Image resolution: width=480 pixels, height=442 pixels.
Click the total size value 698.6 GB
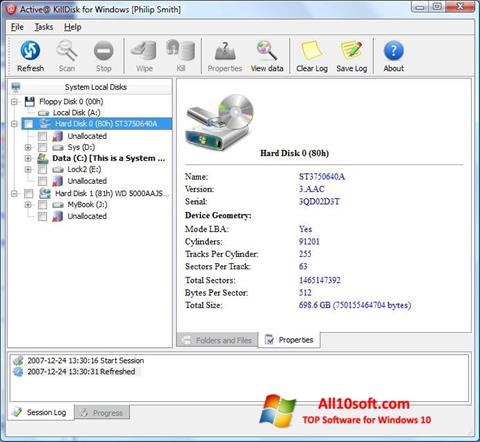click(355, 305)
